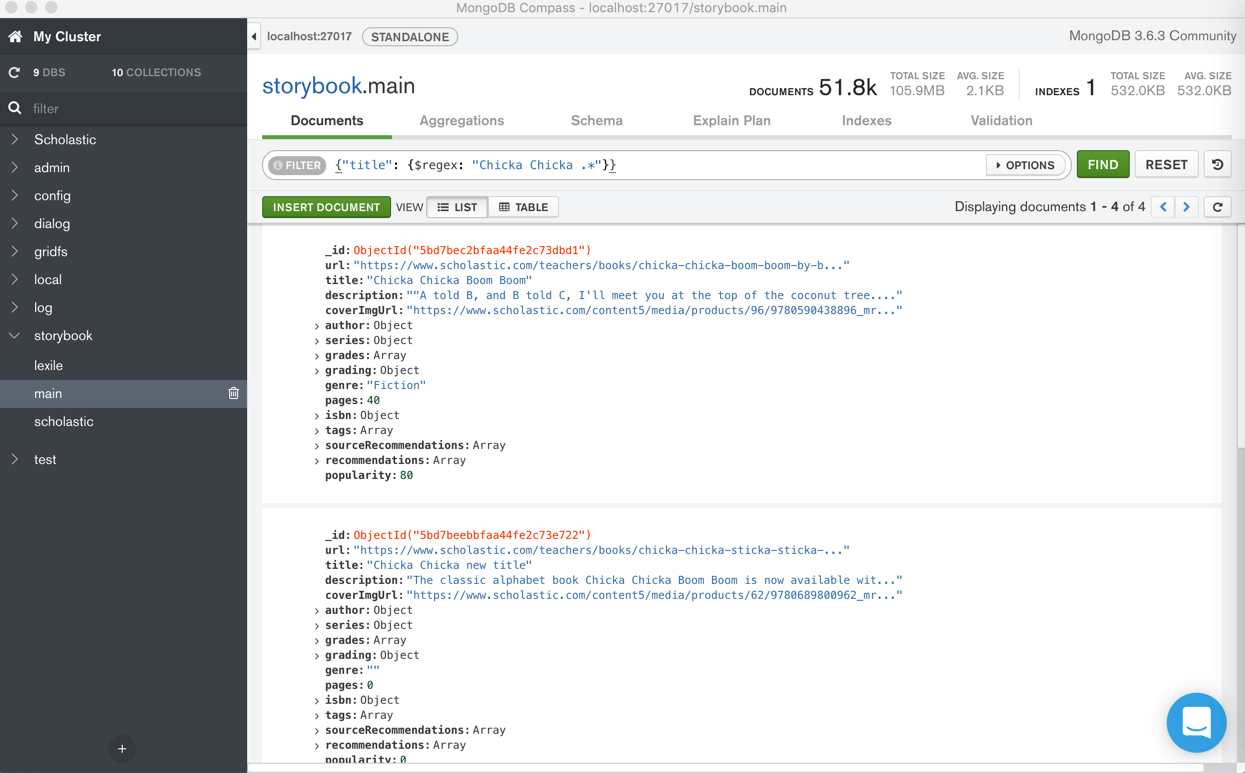Image resolution: width=1245 pixels, height=773 pixels.
Task: Click title "Chicka Chicka new title"
Action: coord(449,566)
